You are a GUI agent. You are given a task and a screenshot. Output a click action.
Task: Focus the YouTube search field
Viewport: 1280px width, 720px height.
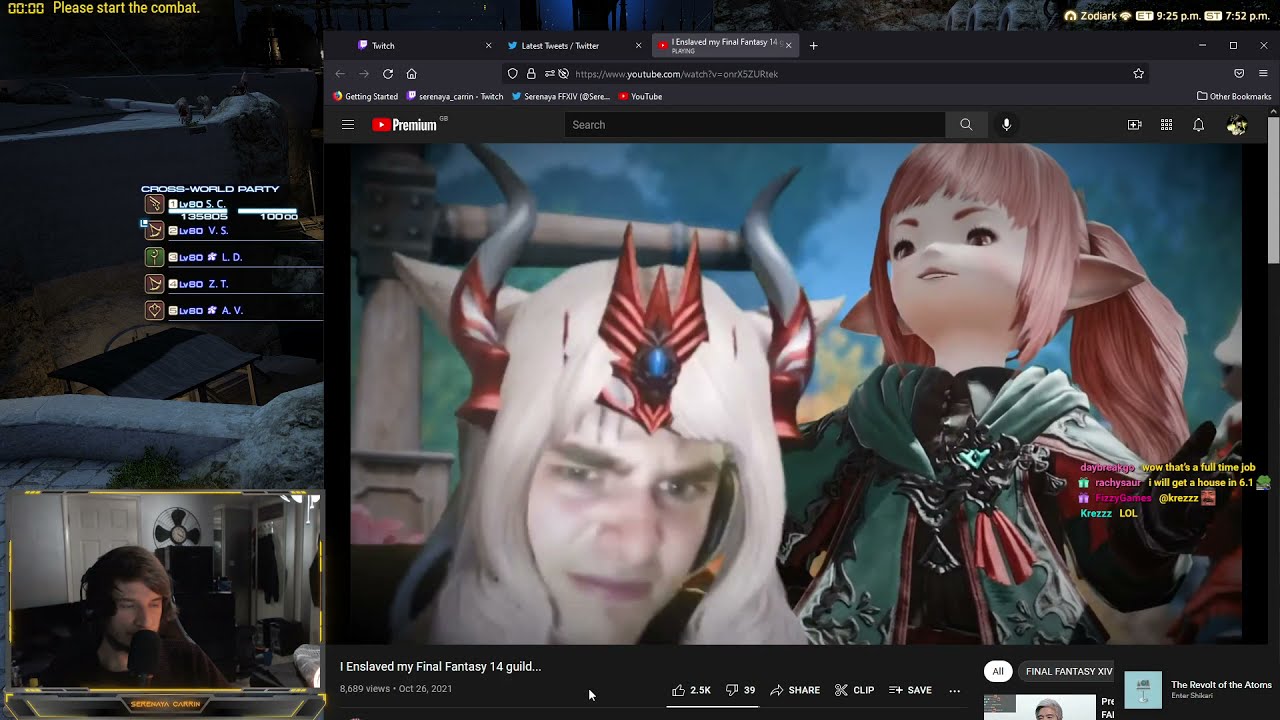[x=755, y=125]
